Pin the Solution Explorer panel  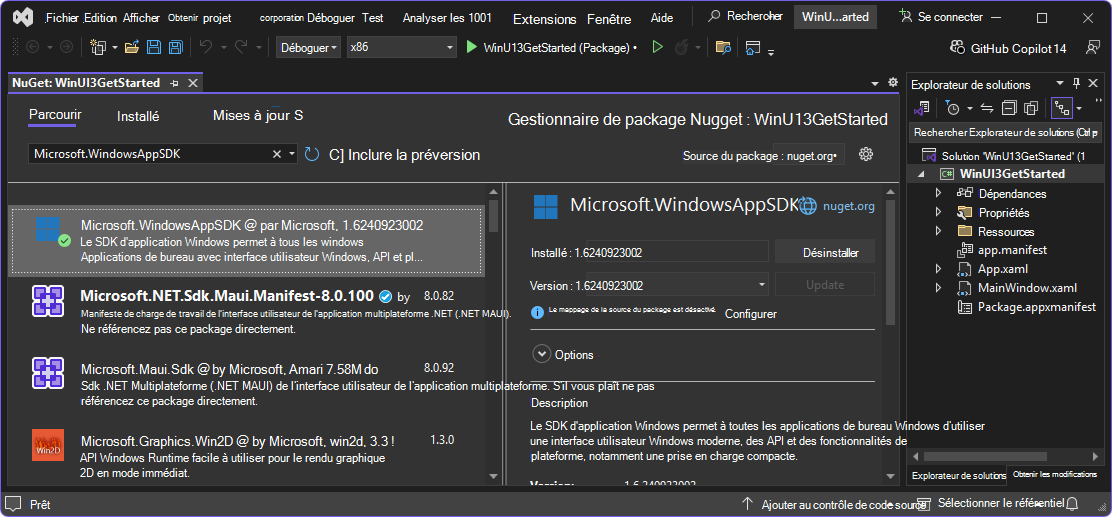(x=1077, y=84)
